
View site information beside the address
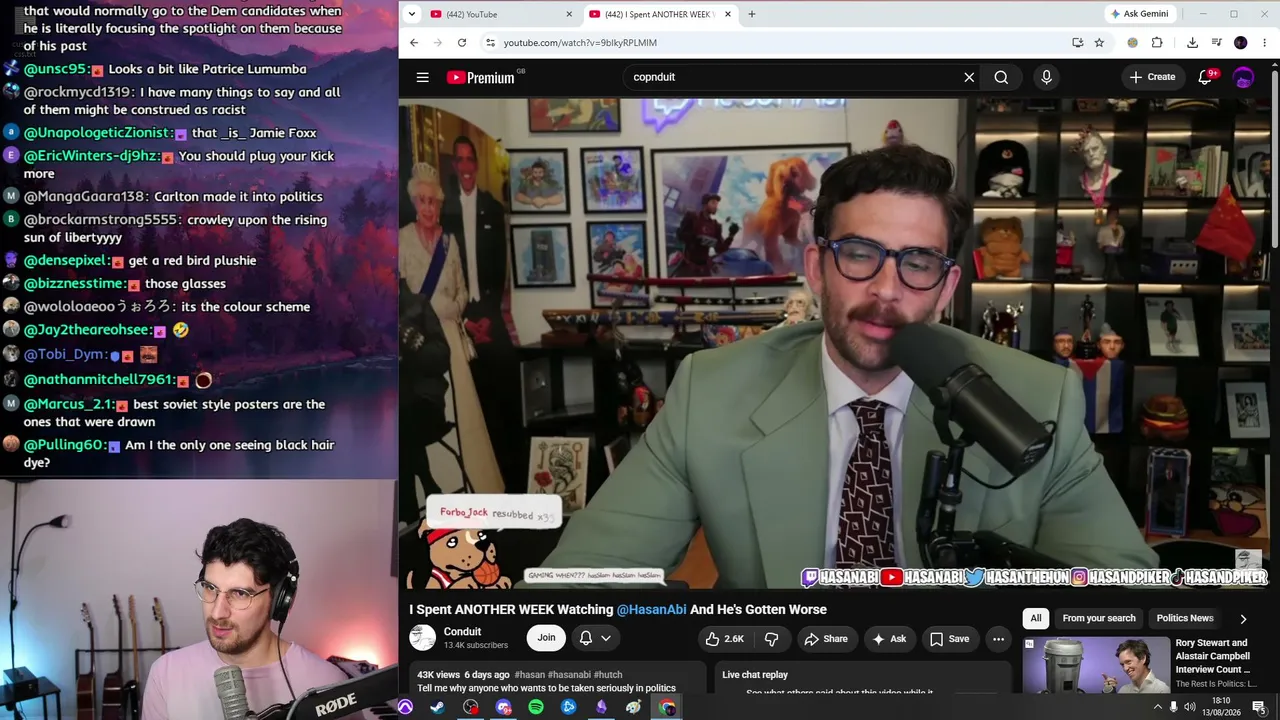pyautogui.click(x=490, y=42)
